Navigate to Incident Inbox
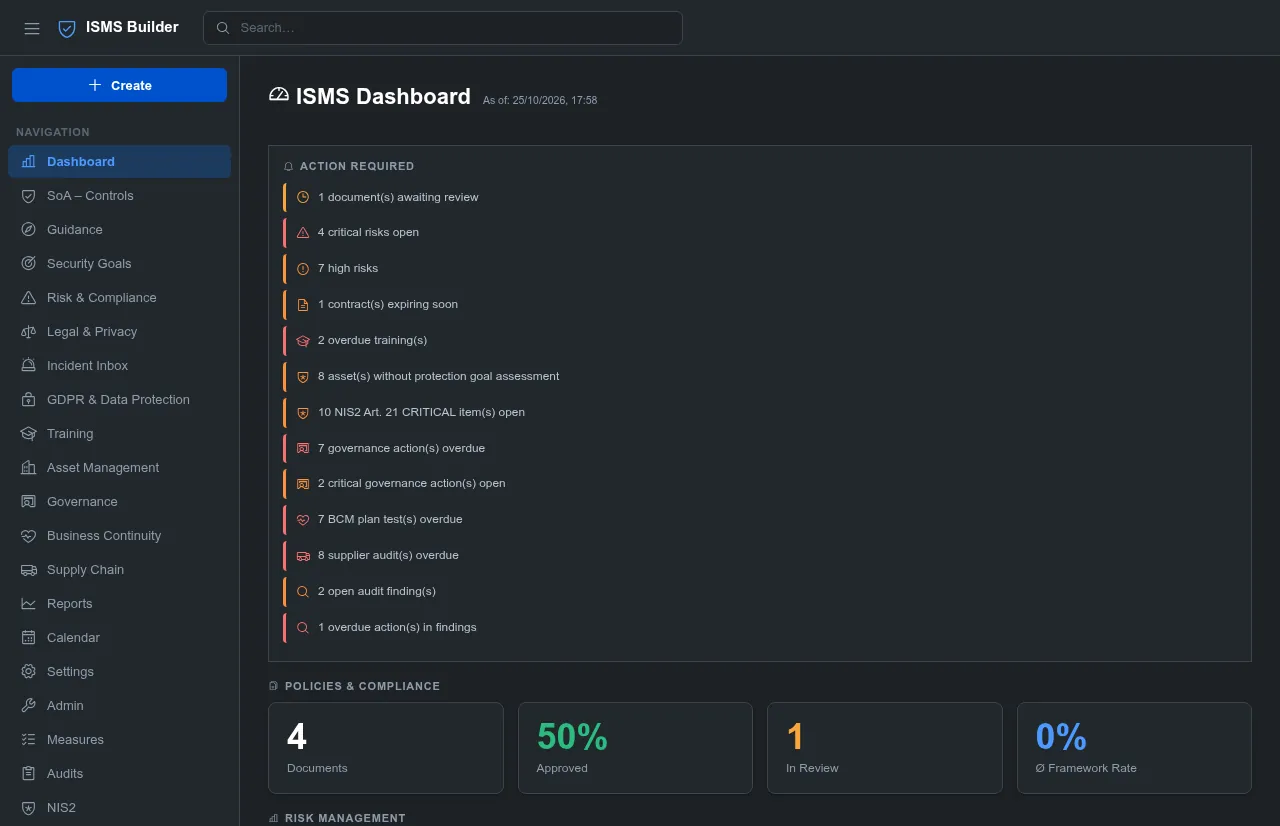This screenshot has width=1280, height=826. coord(119,366)
